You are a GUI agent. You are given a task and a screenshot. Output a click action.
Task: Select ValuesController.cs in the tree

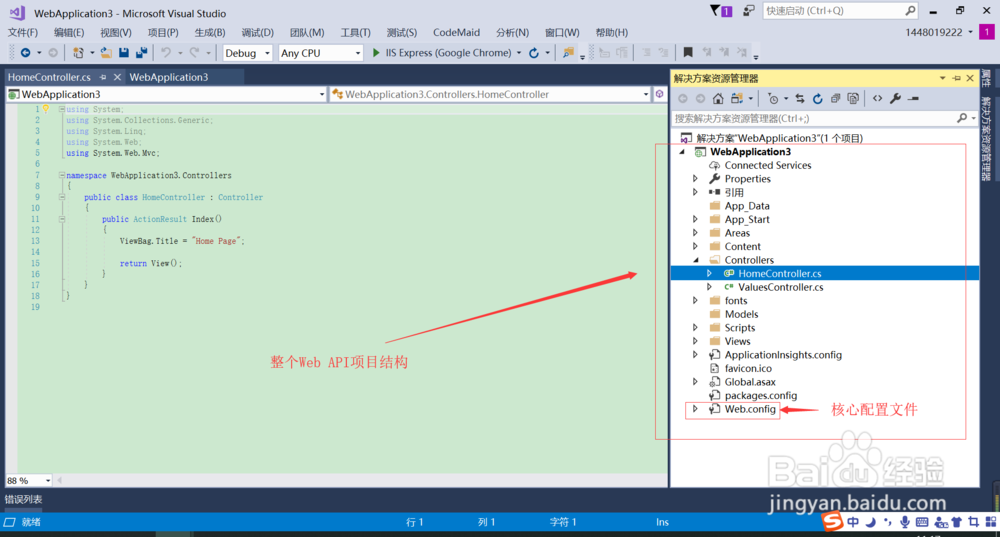coord(781,287)
